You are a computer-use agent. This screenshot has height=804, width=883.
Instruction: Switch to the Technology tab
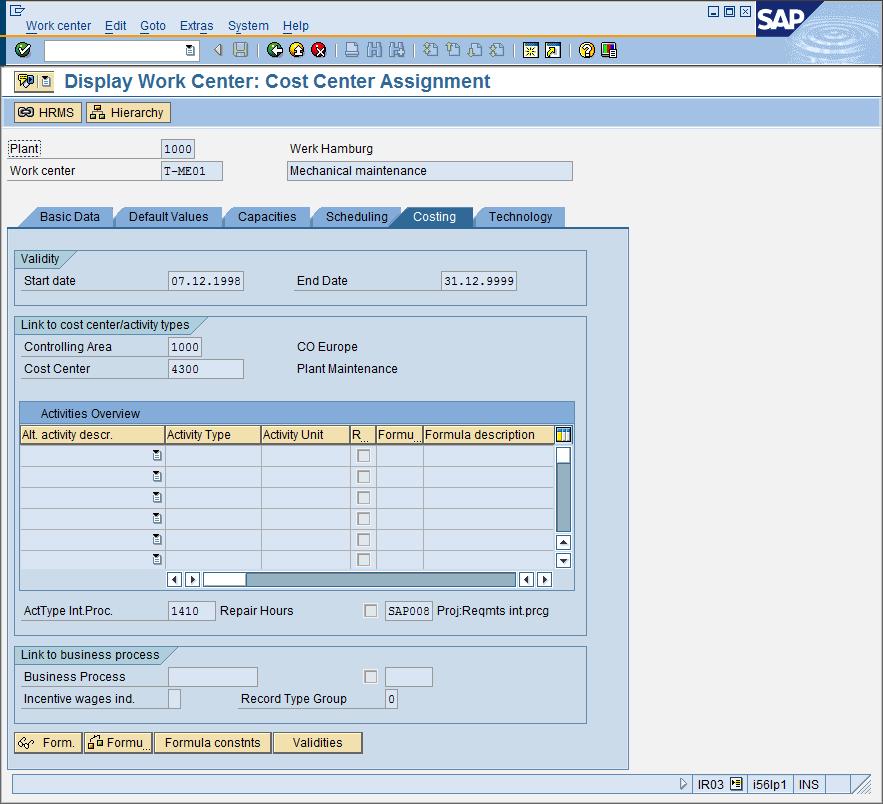pos(520,217)
